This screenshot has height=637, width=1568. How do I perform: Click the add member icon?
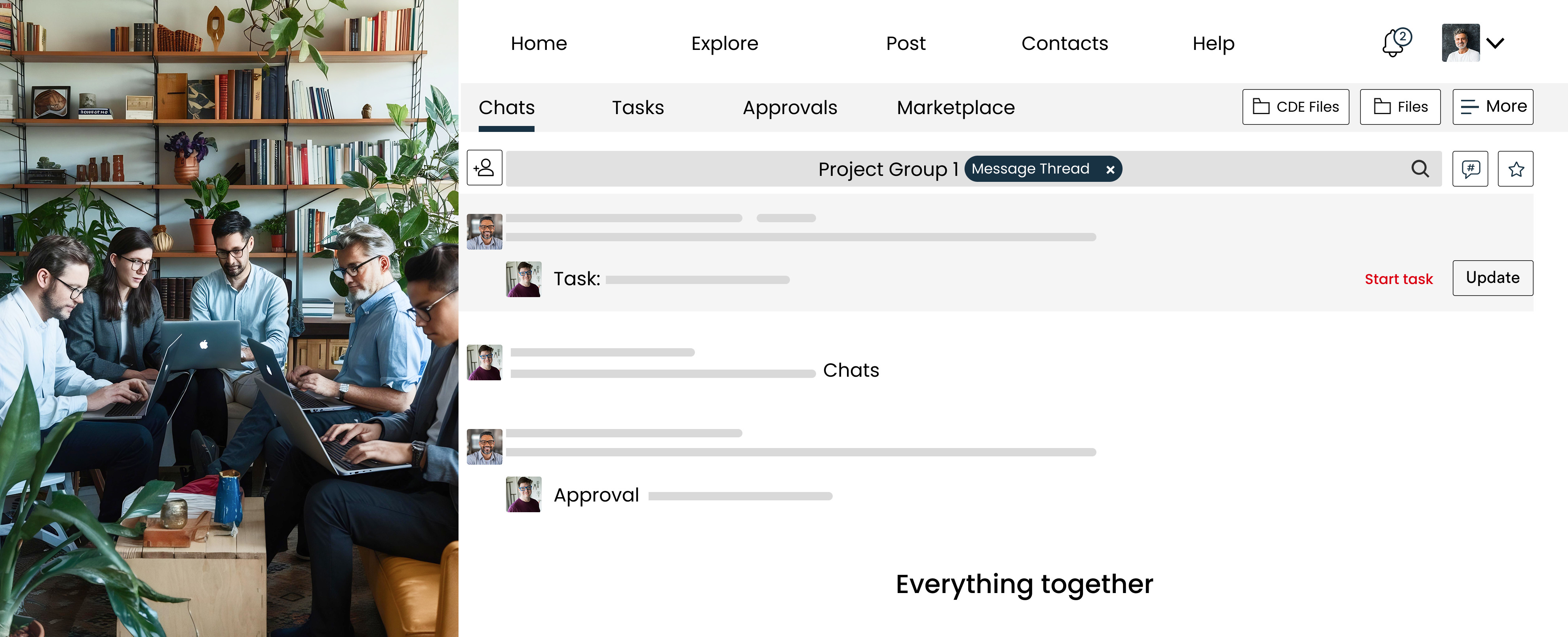click(485, 168)
